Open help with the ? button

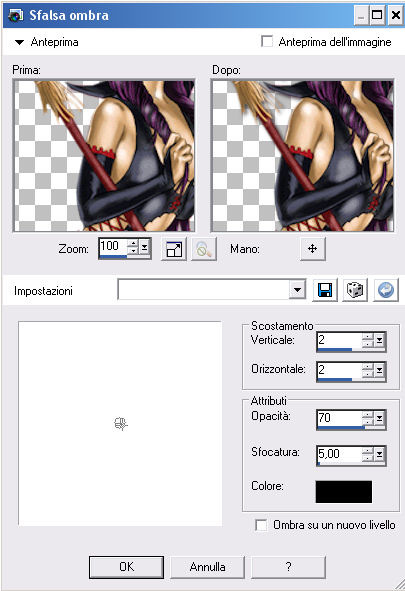coord(288,567)
